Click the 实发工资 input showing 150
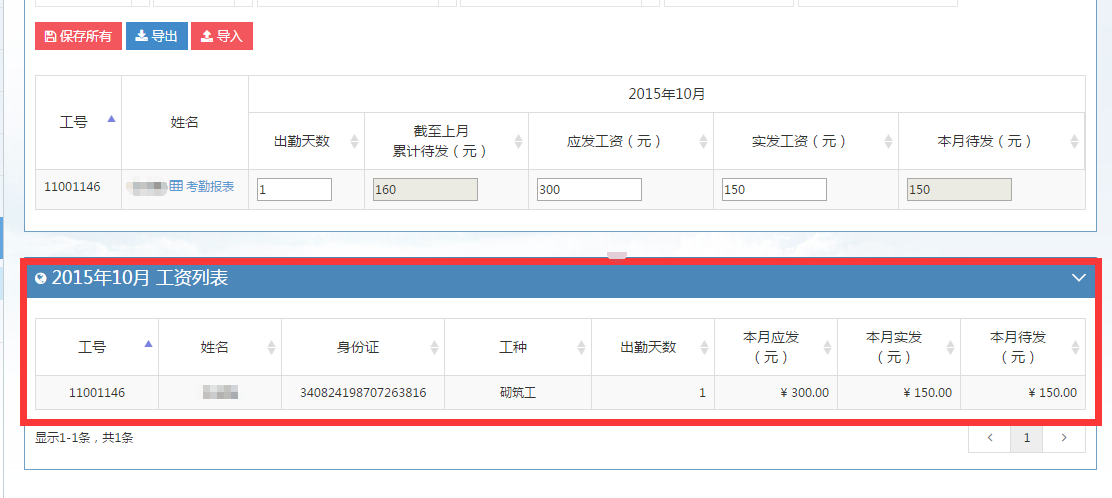The width and height of the screenshot is (1112, 498). pyautogui.click(x=773, y=189)
